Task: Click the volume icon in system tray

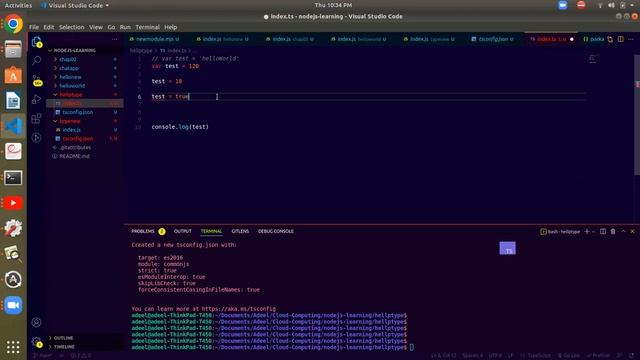Action: pos(611,5)
